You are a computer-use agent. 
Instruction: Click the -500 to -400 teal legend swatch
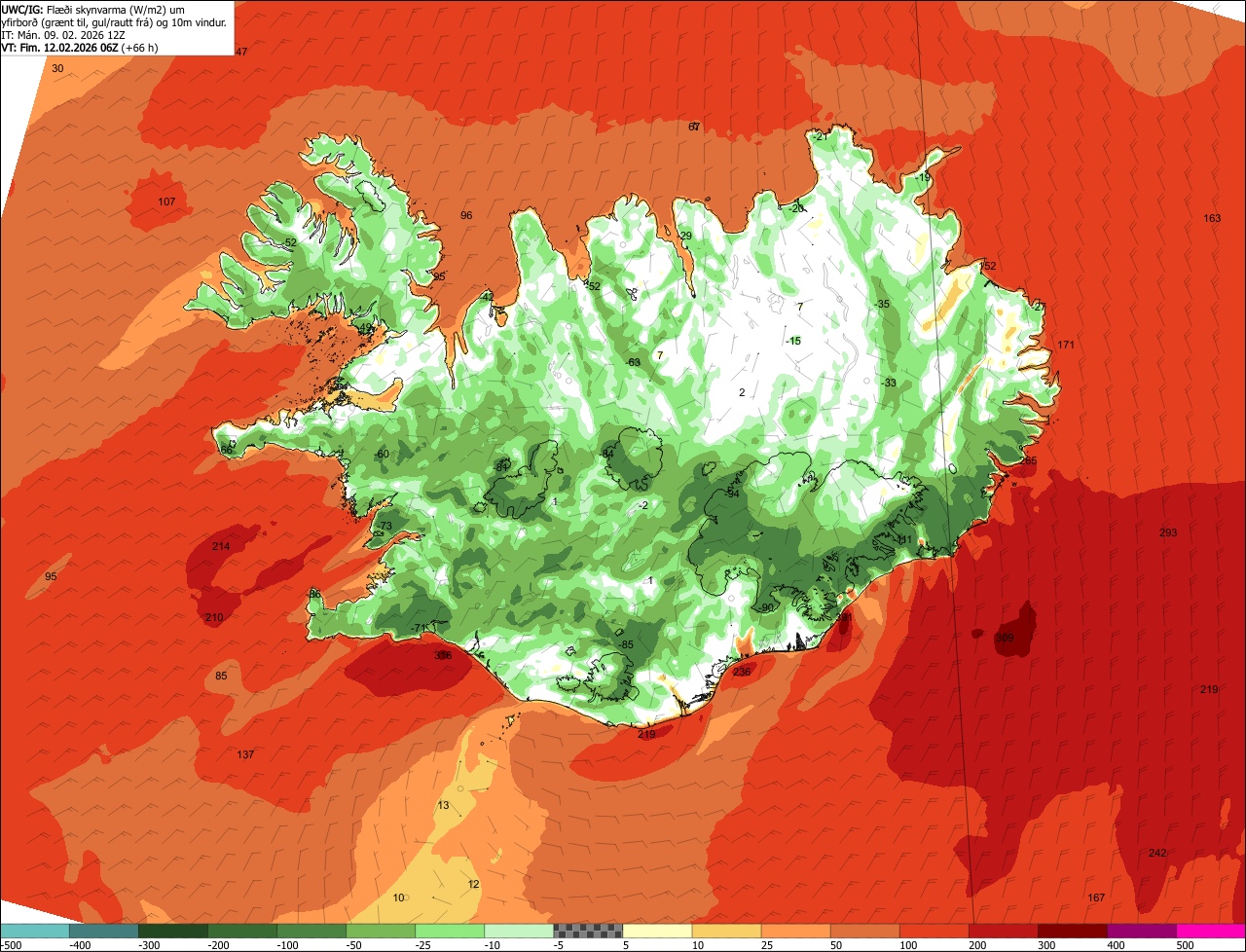(34, 931)
